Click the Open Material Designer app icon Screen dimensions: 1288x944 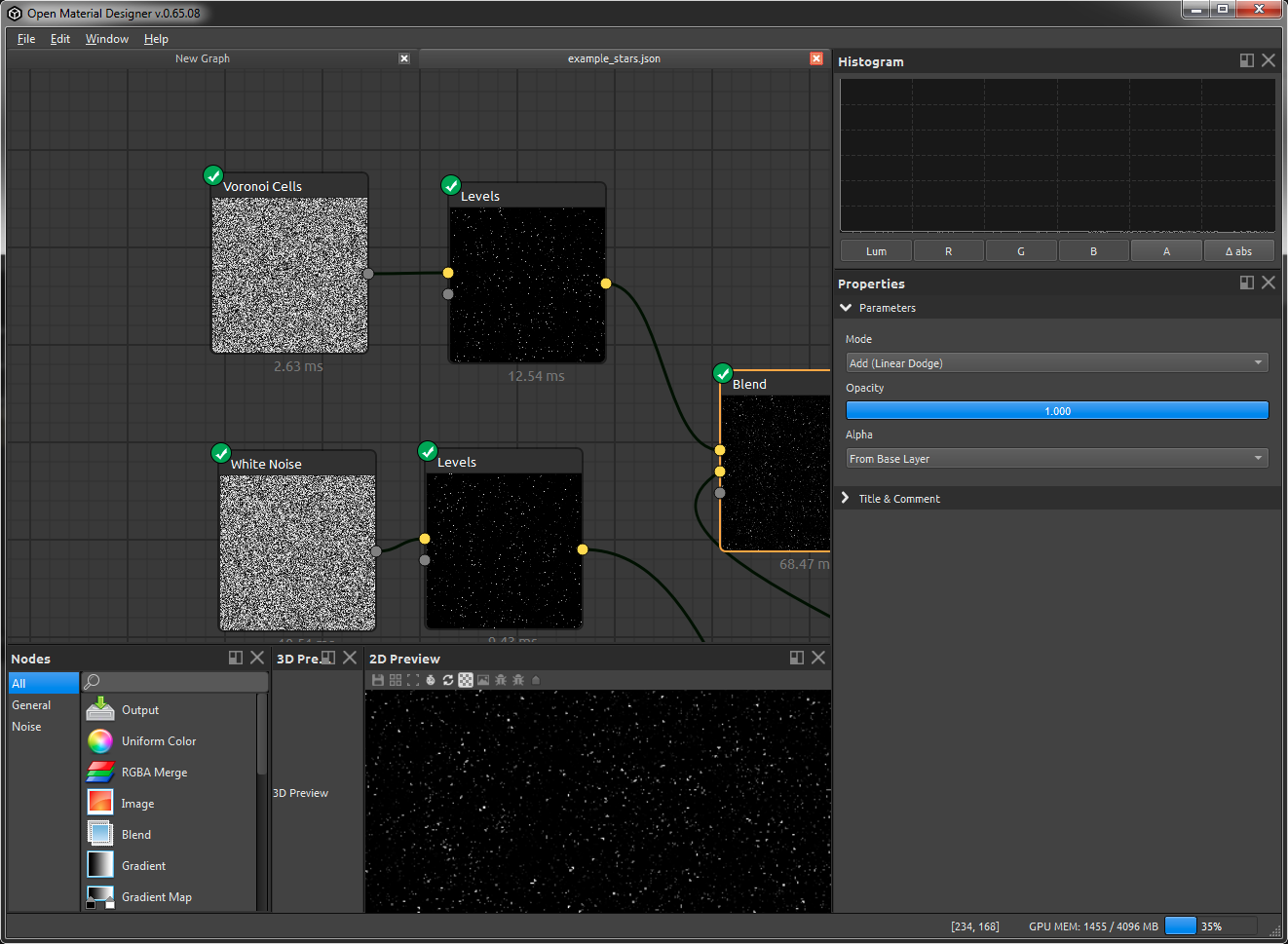15,14
